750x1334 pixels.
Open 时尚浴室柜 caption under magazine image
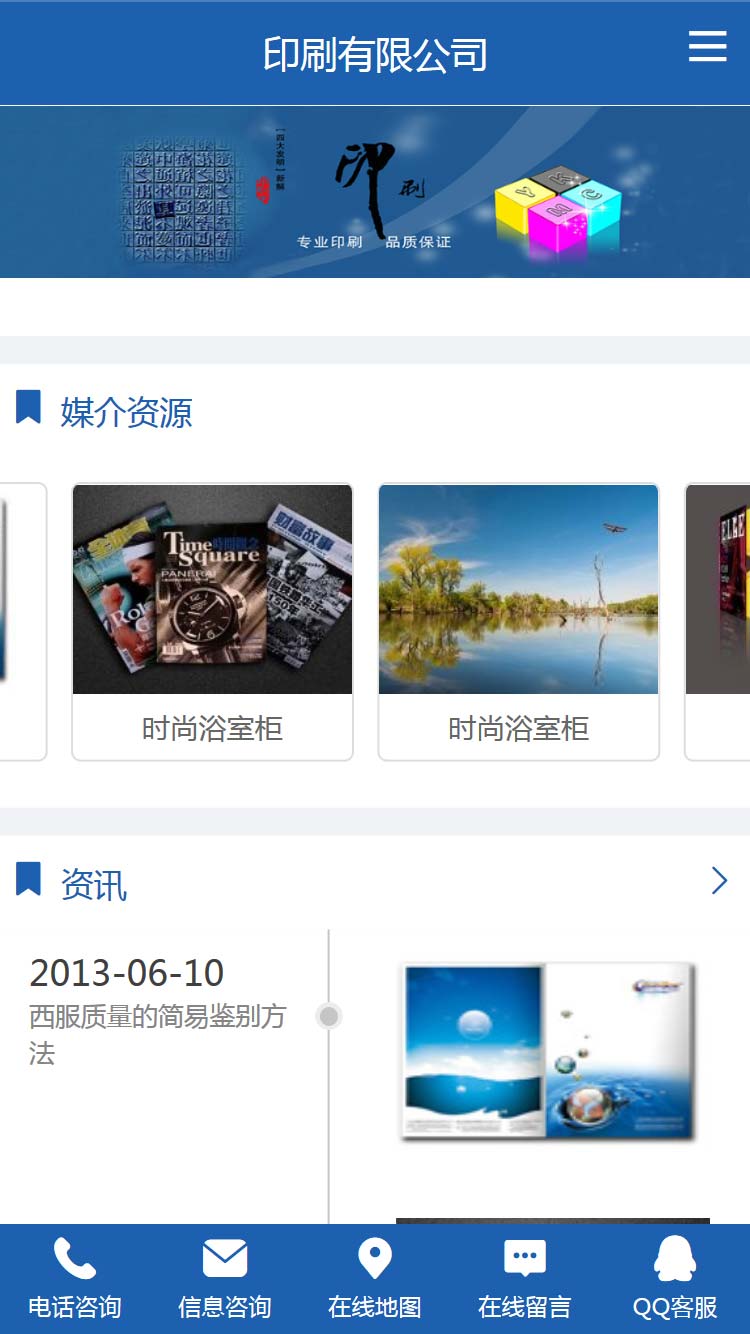pos(212,728)
